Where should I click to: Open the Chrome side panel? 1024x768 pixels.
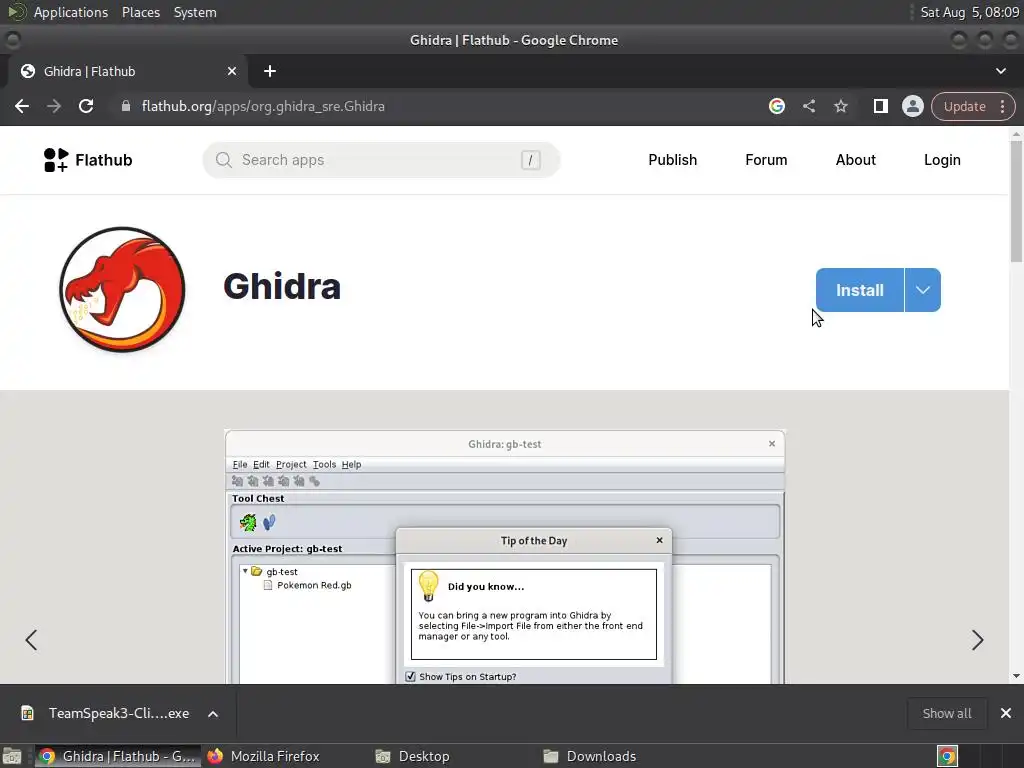[x=880, y=106]
